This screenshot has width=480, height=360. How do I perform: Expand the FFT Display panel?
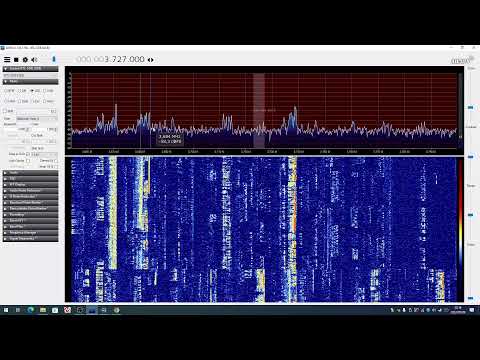pos(30,185)
